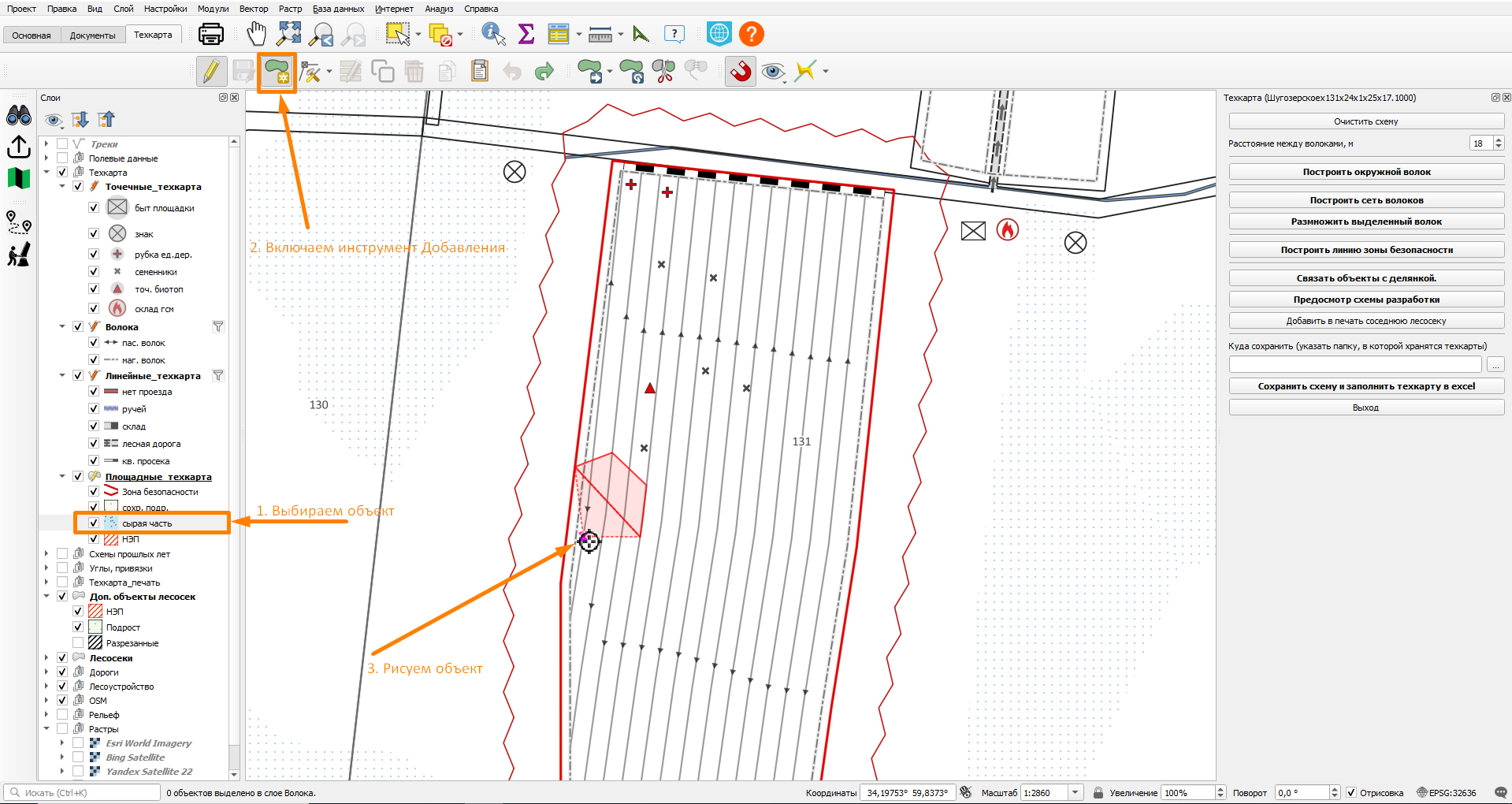Open the Statistics sigma icon
This screenshot has height=804, width=1512.
526,34
